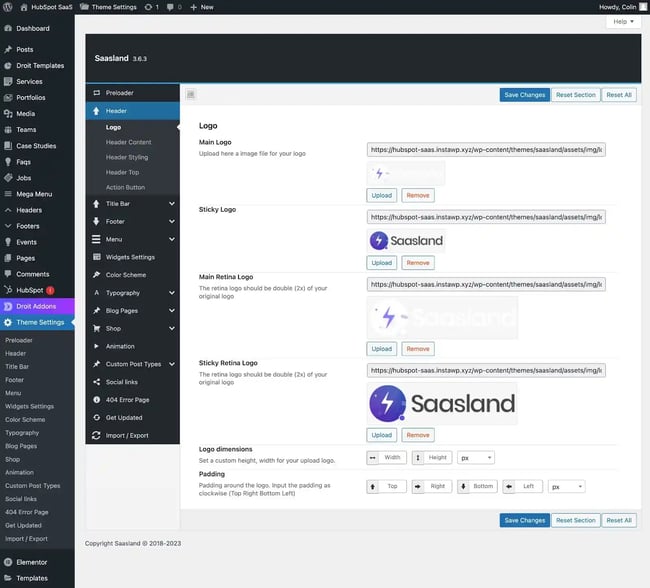Click the Widgets Settings icon in theme panel
Screen dimensions: 650x588
pyautogui.click(x=97, y=257)
